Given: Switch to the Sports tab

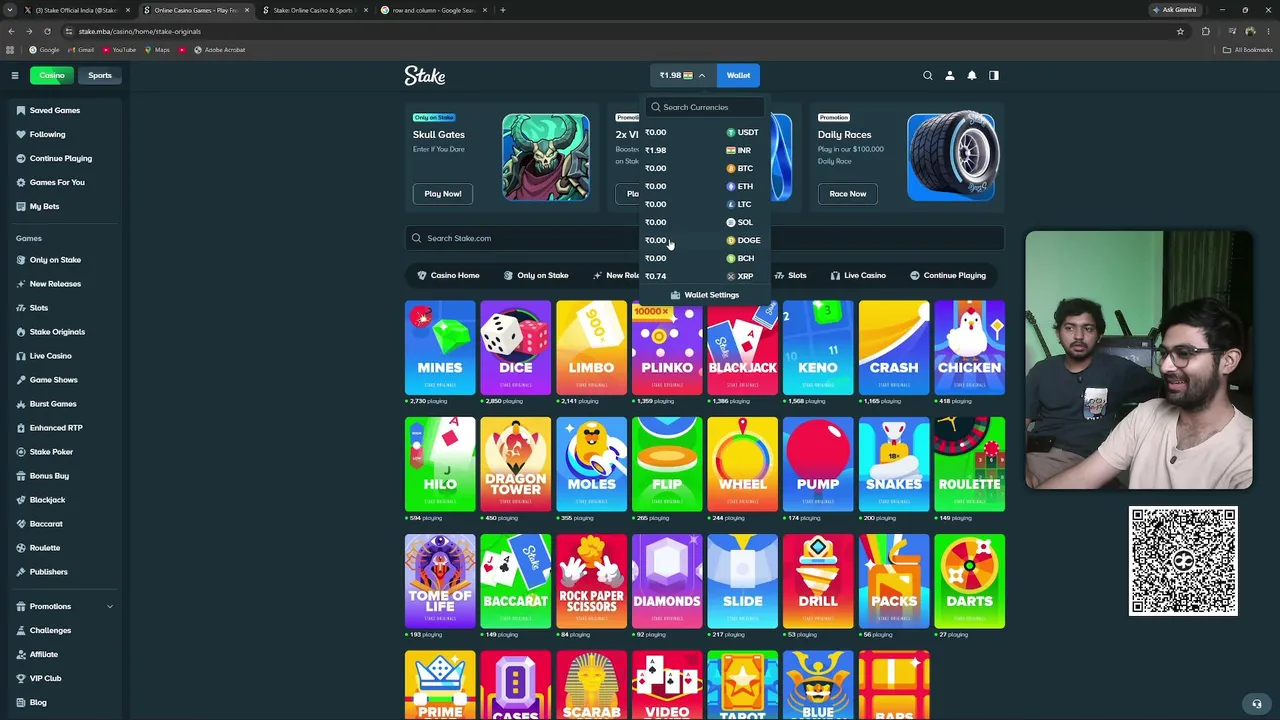Looking at the screenshot, I should coord(100,75).
